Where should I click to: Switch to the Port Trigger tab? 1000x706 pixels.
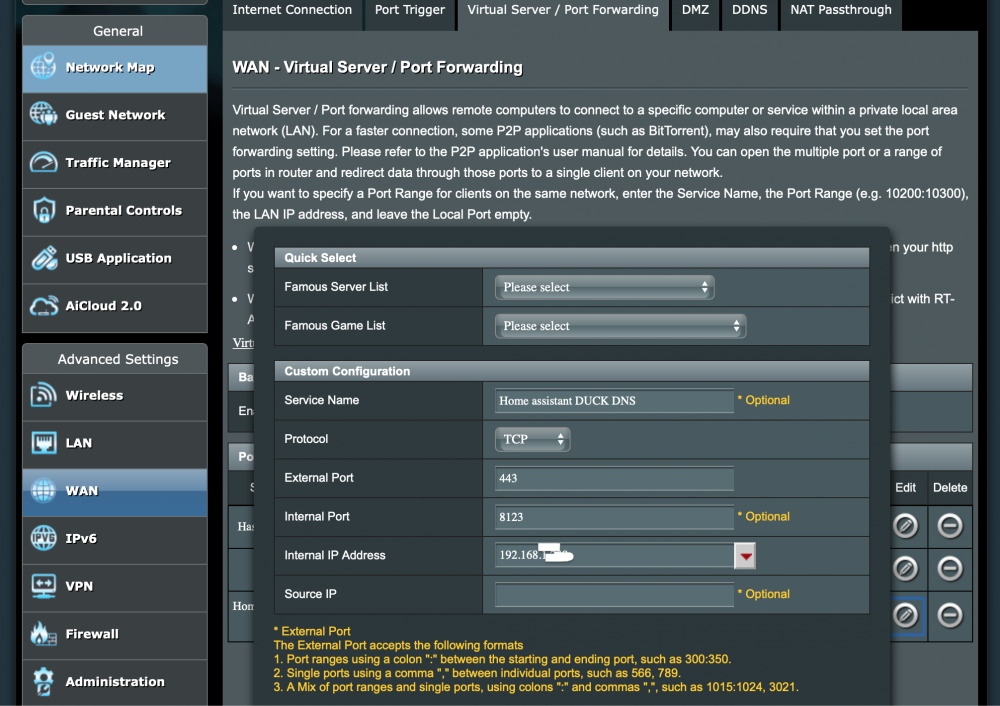point(408,11)
